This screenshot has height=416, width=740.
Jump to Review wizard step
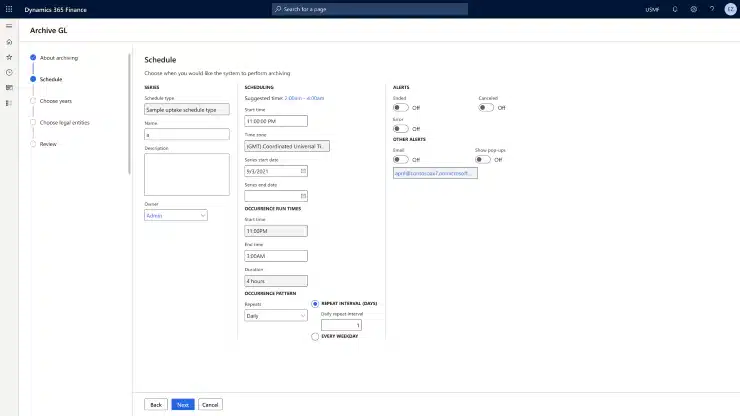click(x=48, y=144)
